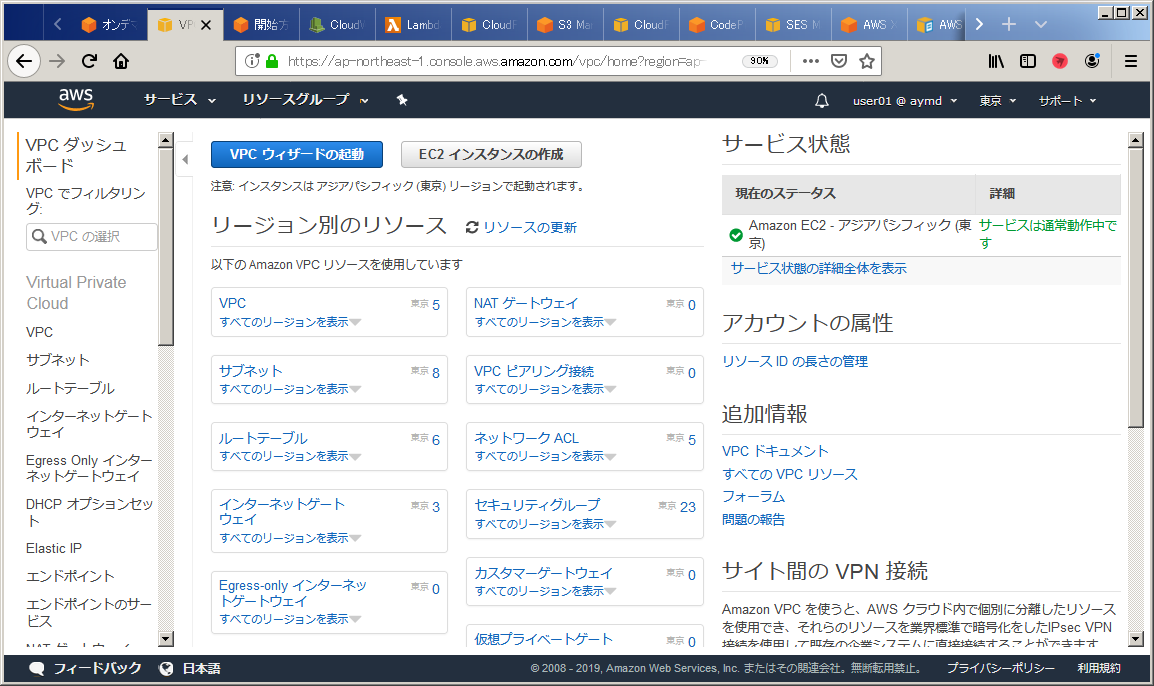Click the VPC の選択 filter field
The image size is (1154, 686).
tap(91, 237)
